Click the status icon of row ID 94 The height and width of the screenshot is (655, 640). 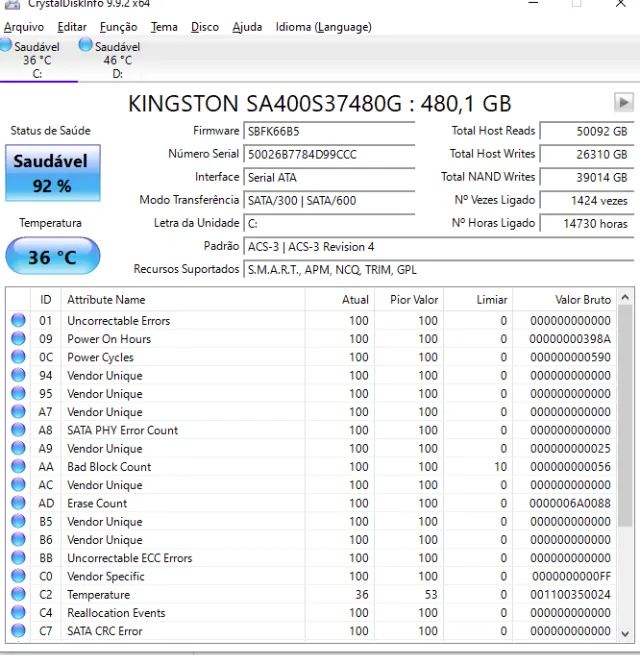(x=18, y=375)
